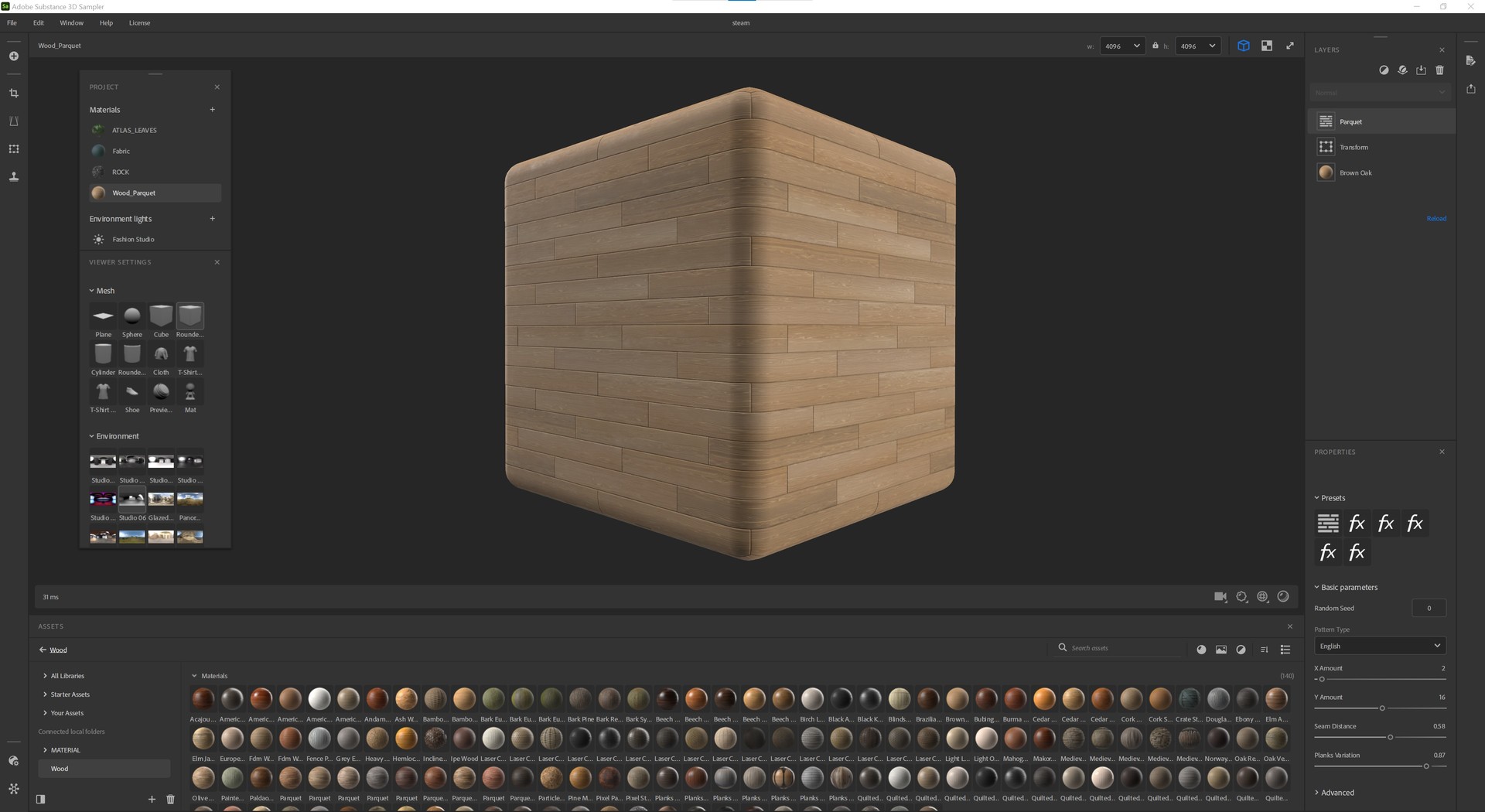
Task: Toggle the 2D/image view mode icon
Action: [x=1266, y=46]
